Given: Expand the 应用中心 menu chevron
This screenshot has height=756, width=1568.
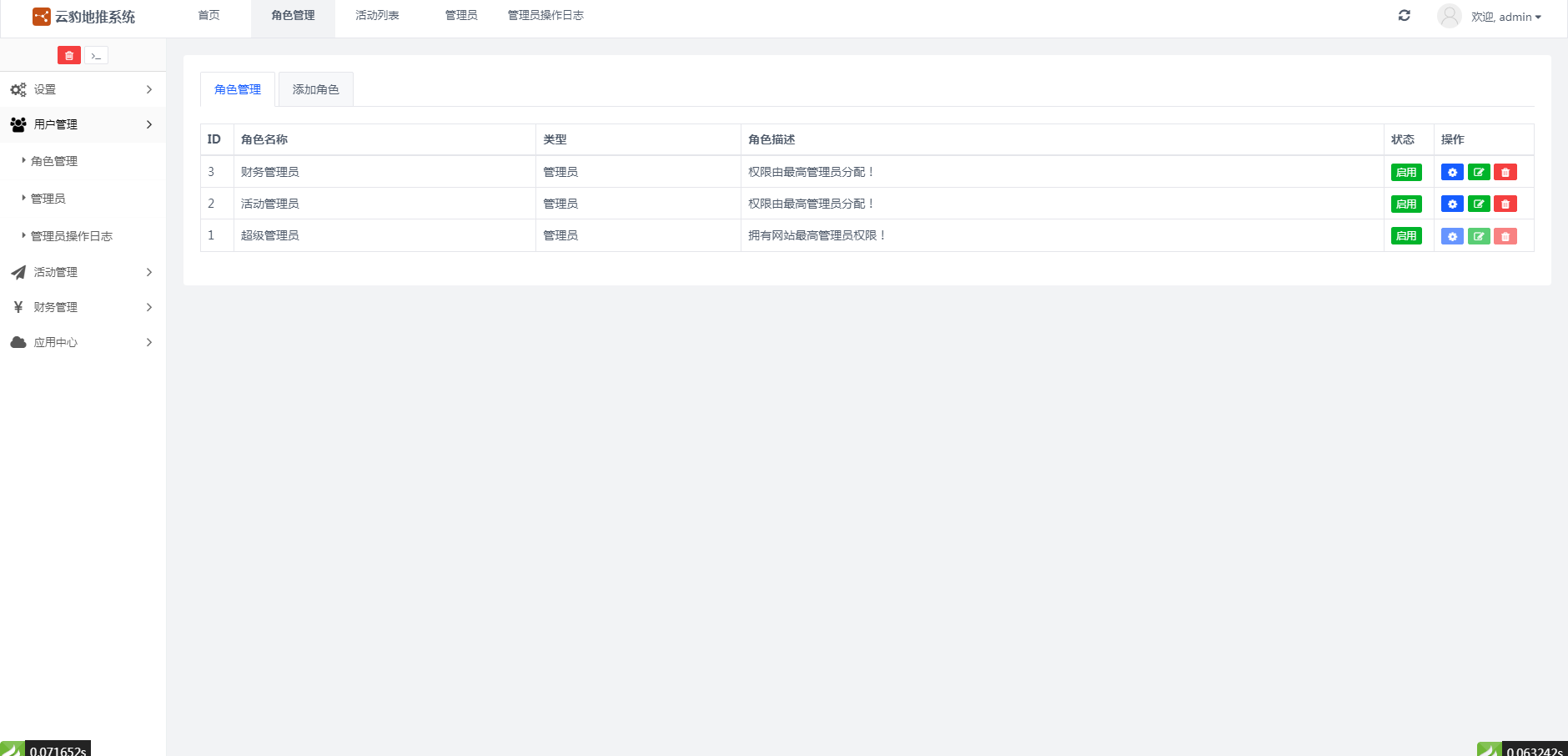Looking at the screenshot, I should click(x=149, y=342).
